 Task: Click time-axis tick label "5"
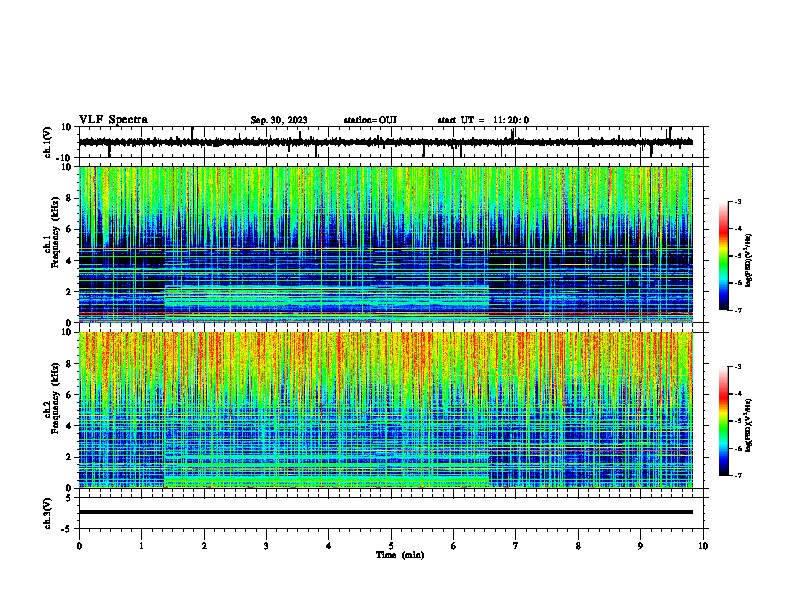(391, 546)
